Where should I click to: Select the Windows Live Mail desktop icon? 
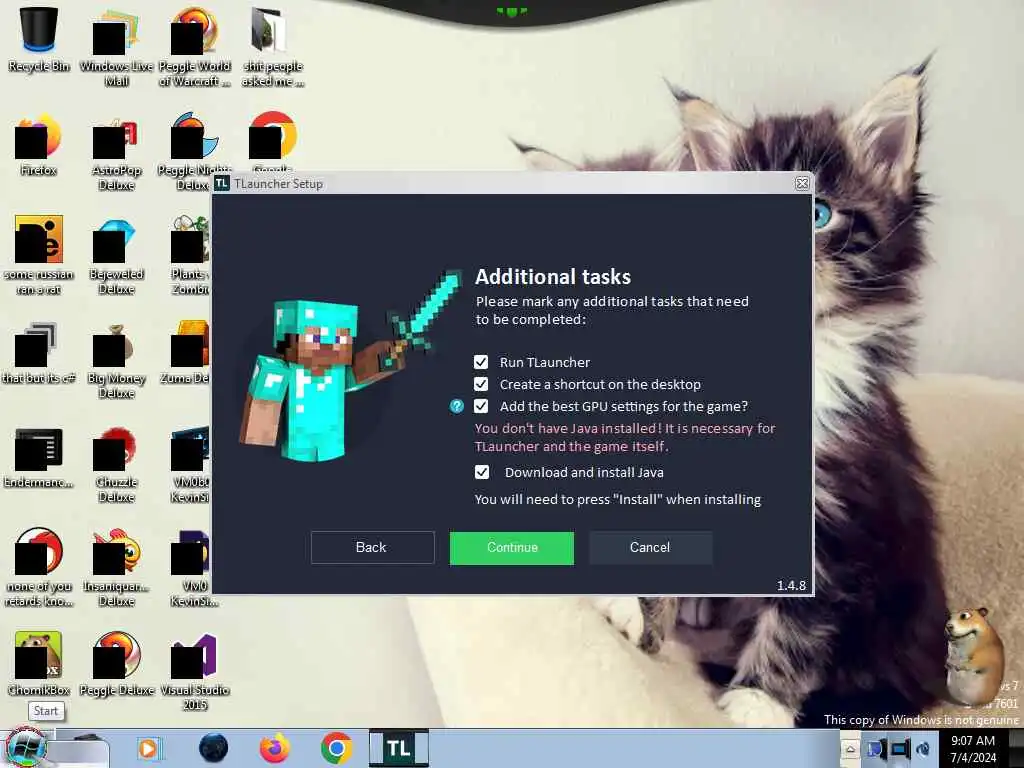(x=116, y=47)
